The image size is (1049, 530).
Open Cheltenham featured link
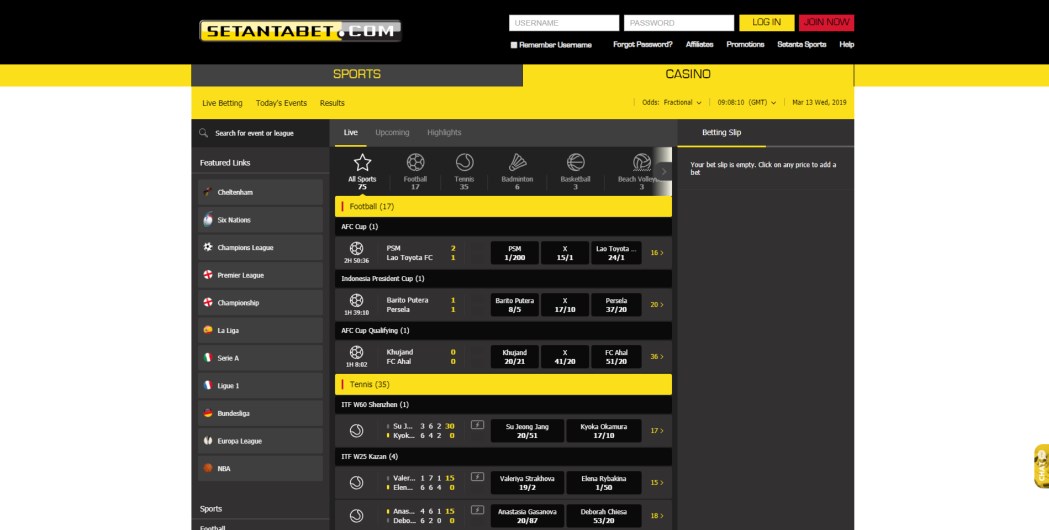(x=260, y=192)
